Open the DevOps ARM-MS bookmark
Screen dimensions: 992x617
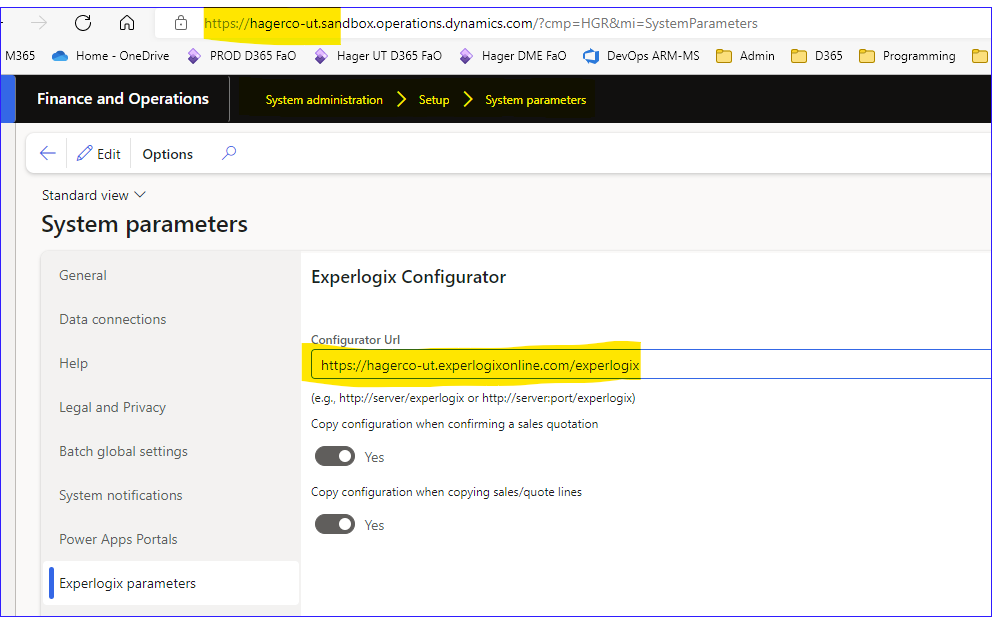(x=642, y=56)
